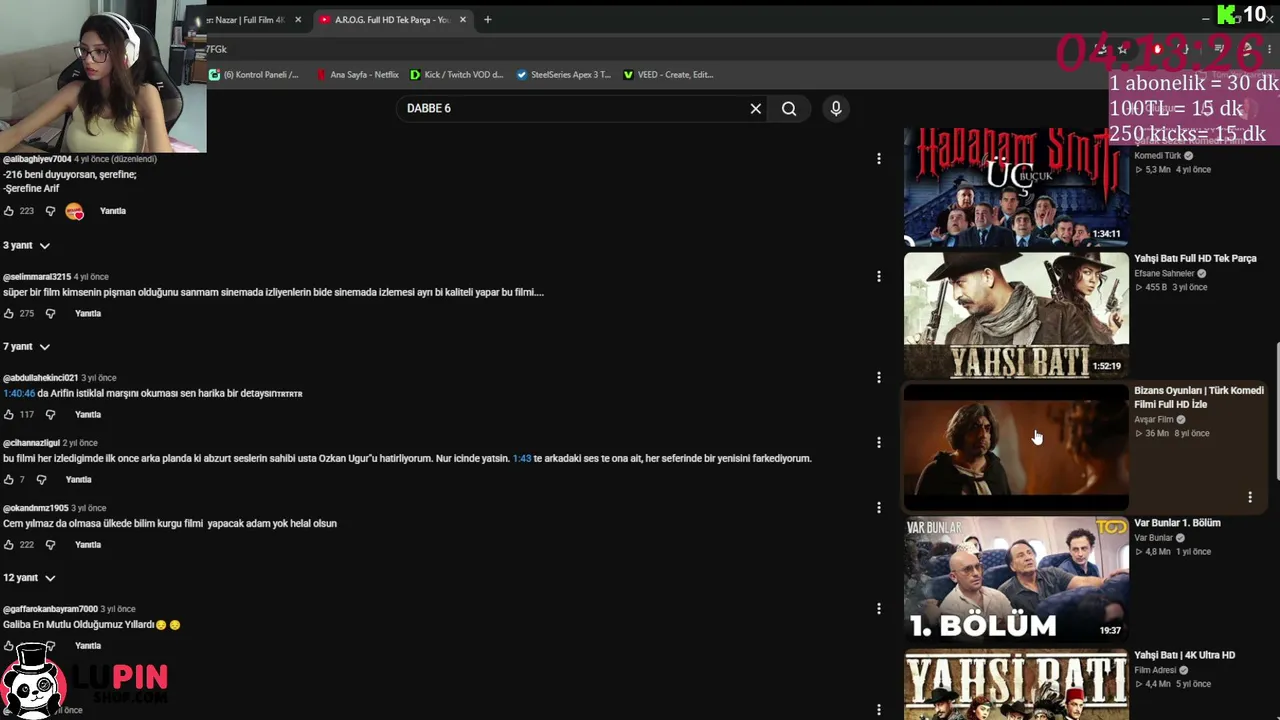Close the A.R.O.G. Full HD Tek Parça tab
This screenshot has width=1280, height=720.
(x=462, y=20)
